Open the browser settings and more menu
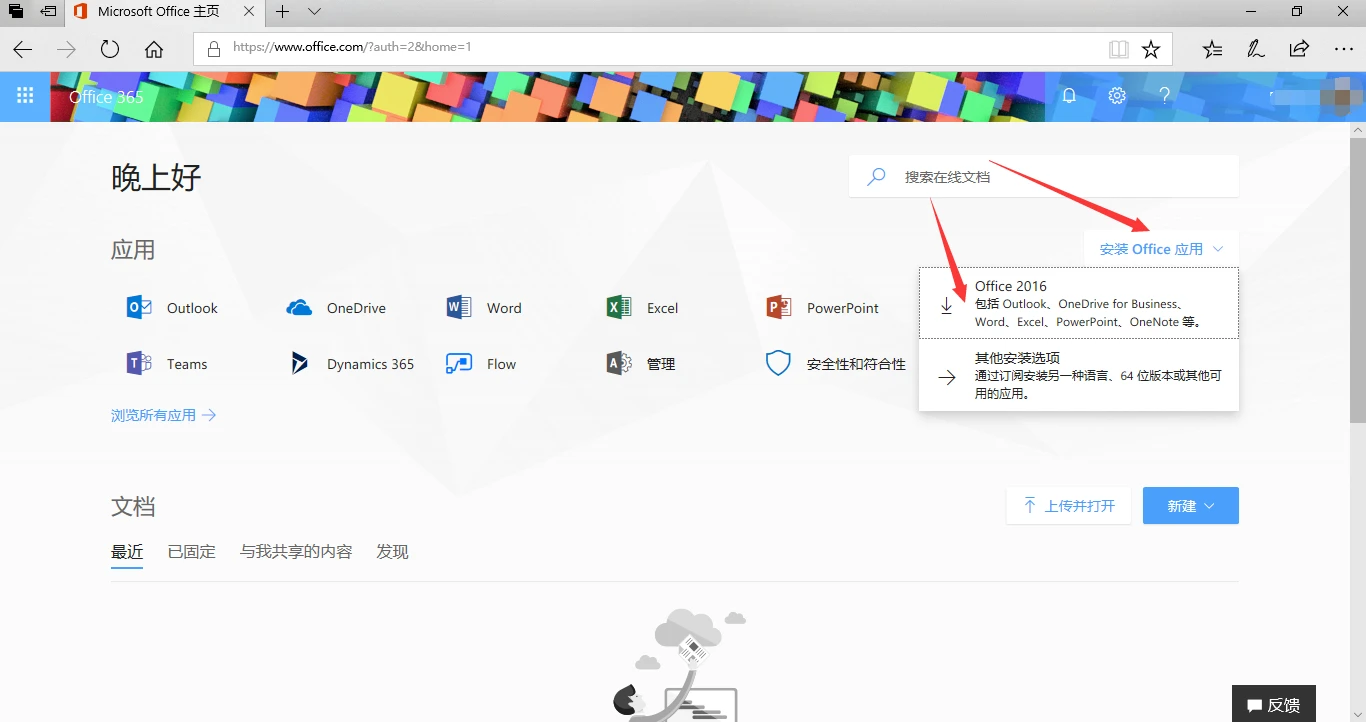The image size is (1366, 722). click(1343, 49)
